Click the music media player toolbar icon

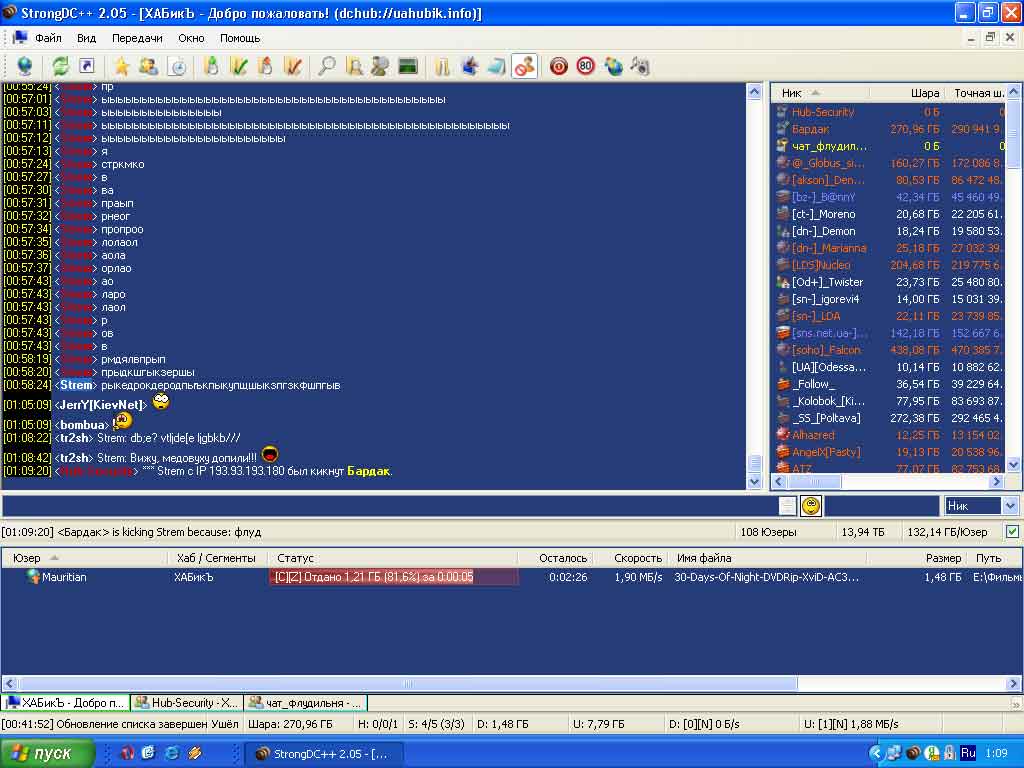pyautogui.click(x=640, y=66)
